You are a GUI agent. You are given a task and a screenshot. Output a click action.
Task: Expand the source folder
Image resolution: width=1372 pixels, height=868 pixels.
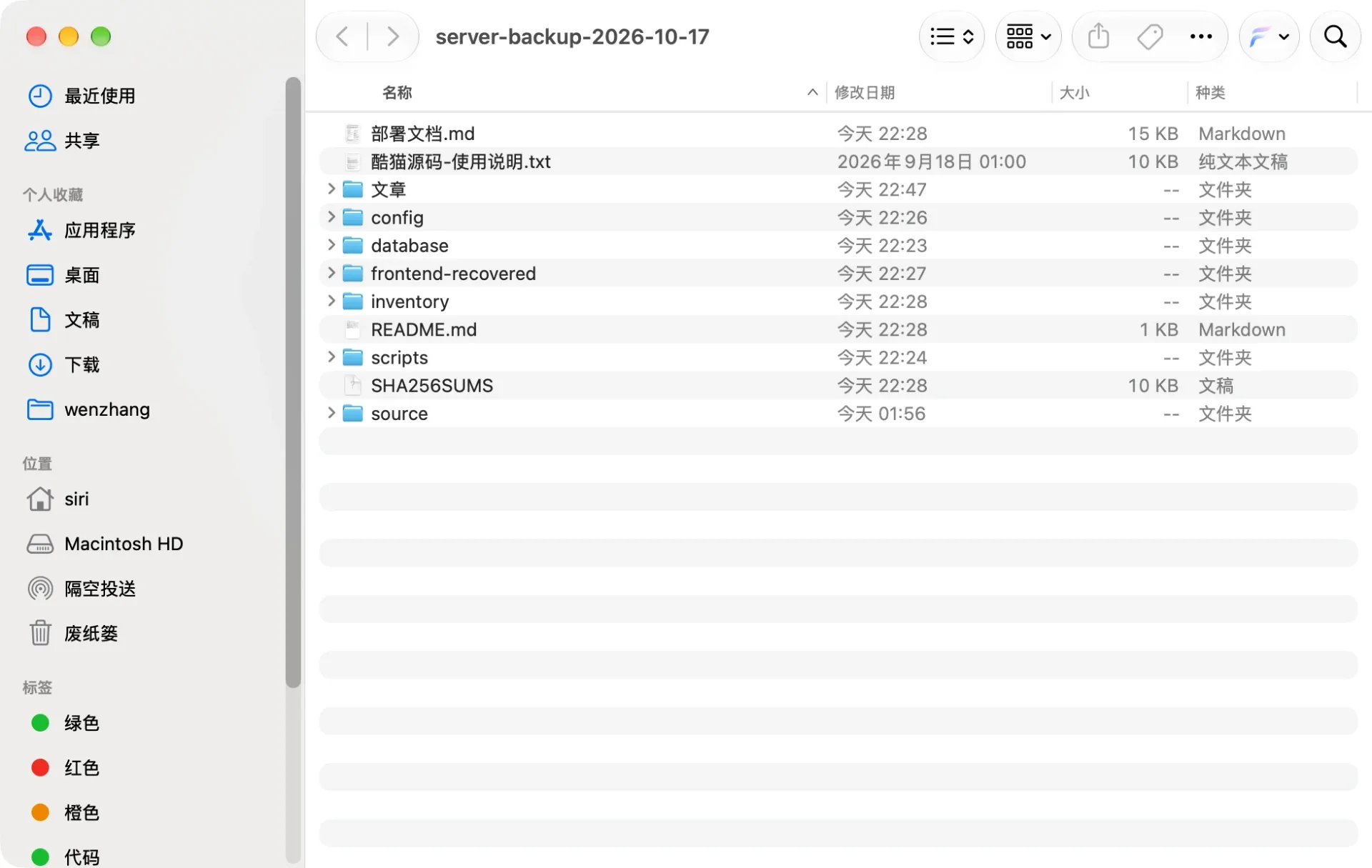[331, 413]
